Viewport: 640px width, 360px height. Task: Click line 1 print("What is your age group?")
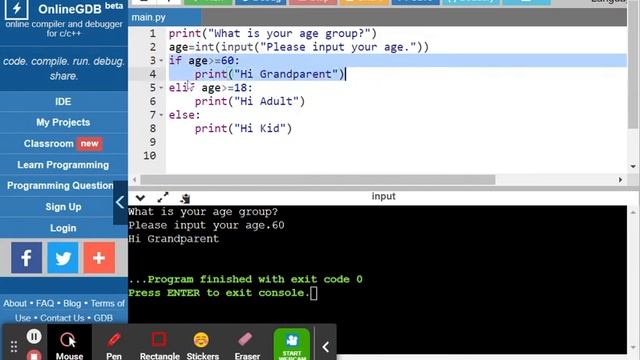pos(273,33)
